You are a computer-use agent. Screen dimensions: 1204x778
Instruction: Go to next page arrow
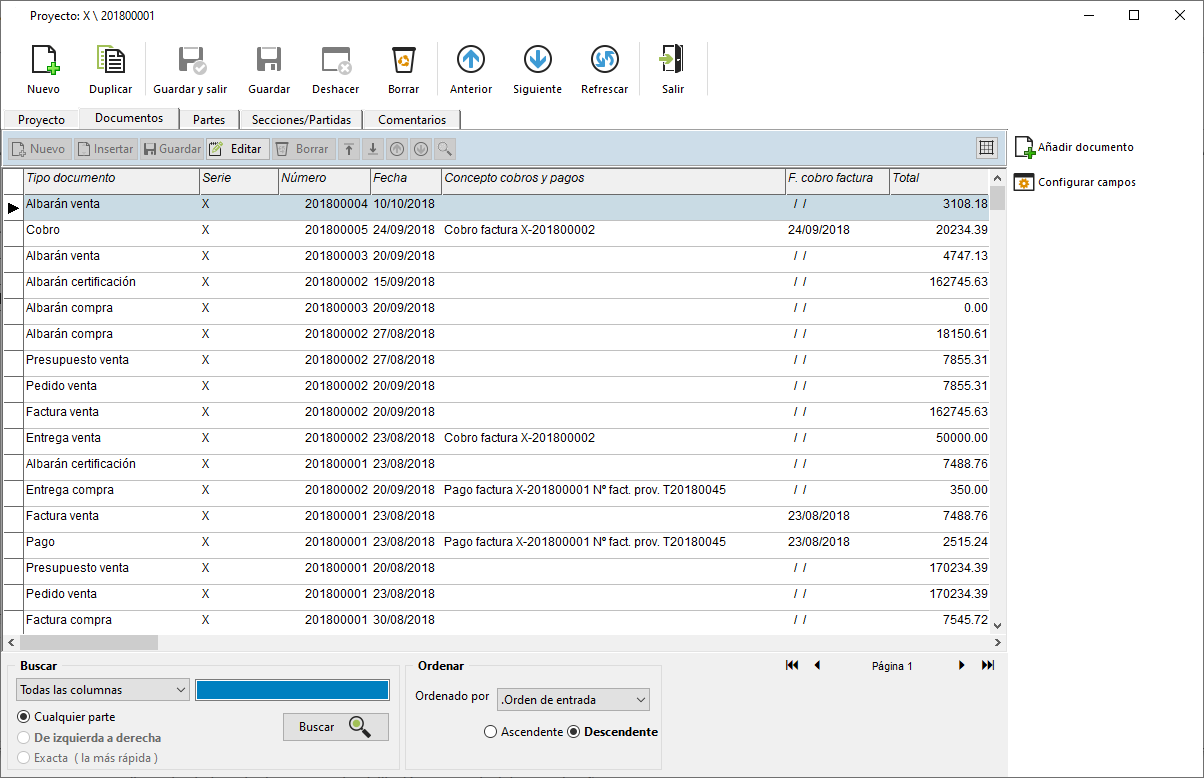[x=962, y=665]
